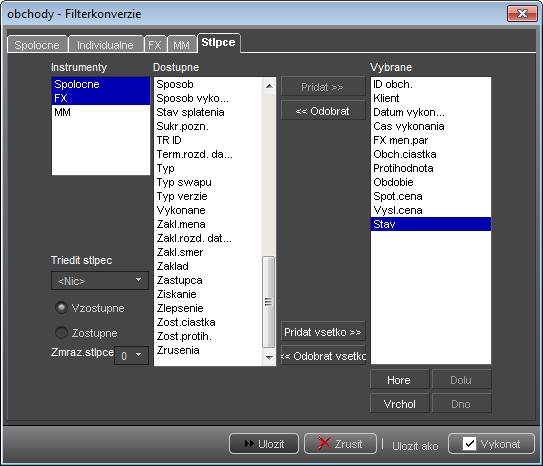Open the Triedit stlpec dropdown

100,280
